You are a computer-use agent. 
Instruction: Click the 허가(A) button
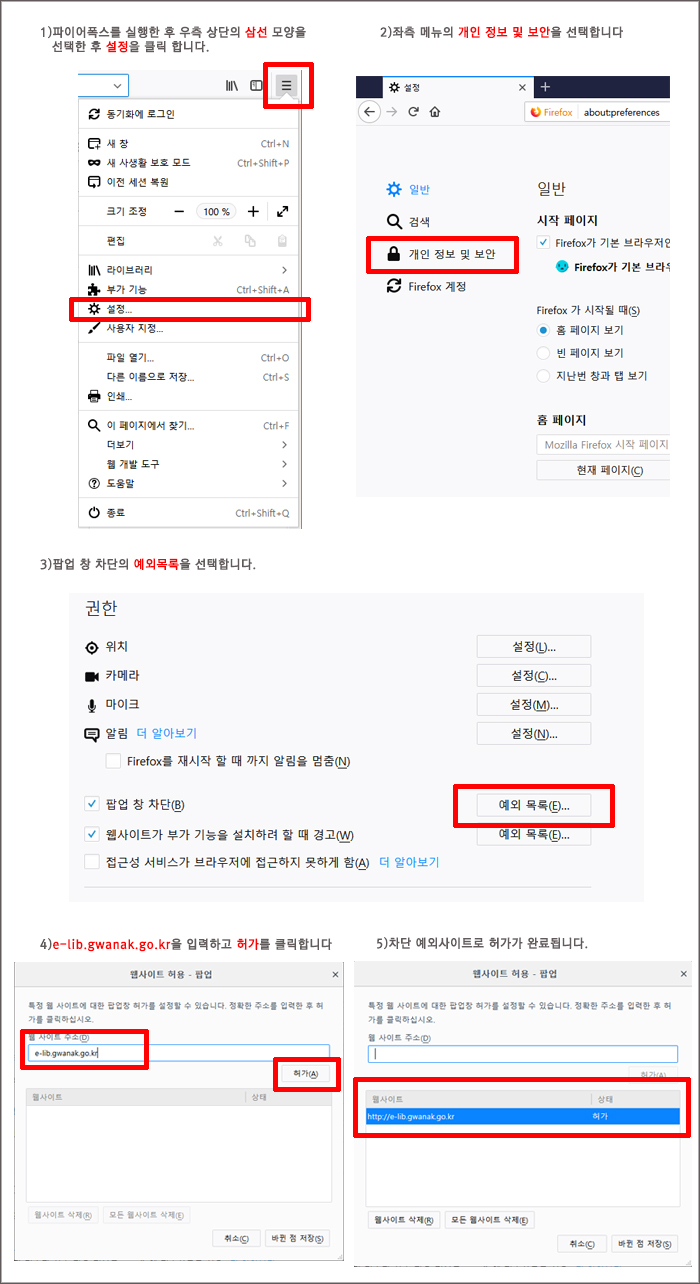306,1073
